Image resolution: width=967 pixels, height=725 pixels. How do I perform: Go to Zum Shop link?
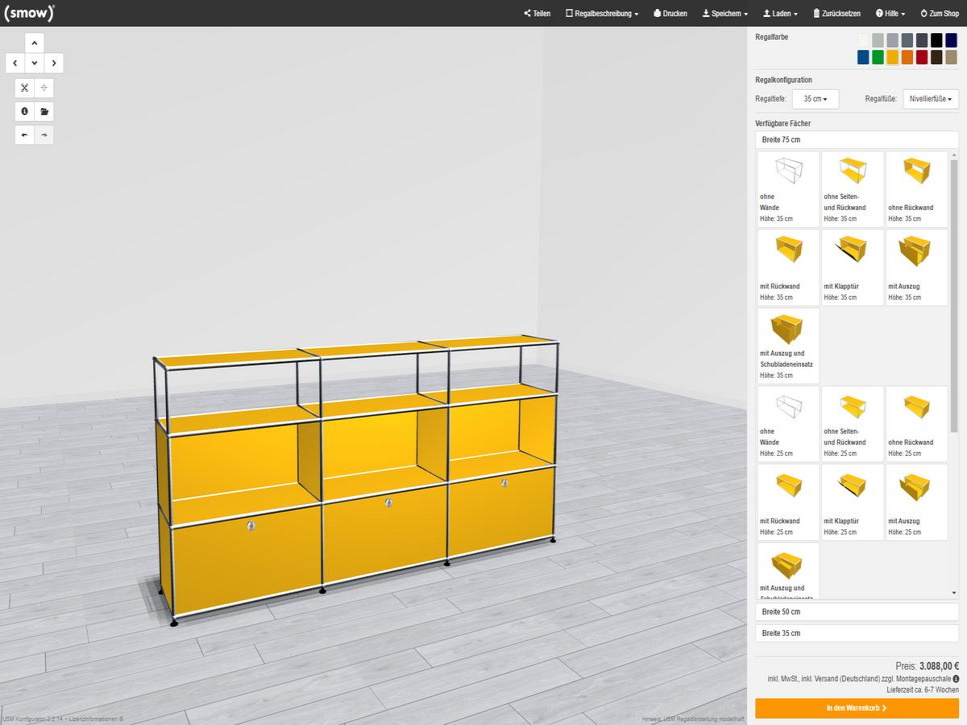939,14
